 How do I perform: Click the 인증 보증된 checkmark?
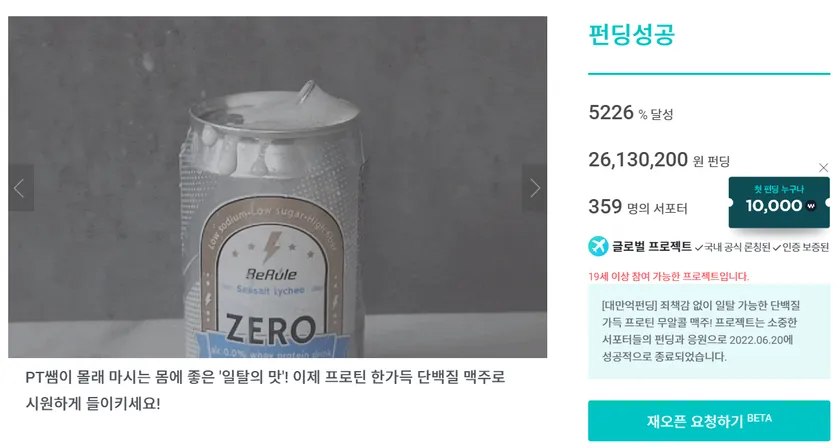(777, 248)
